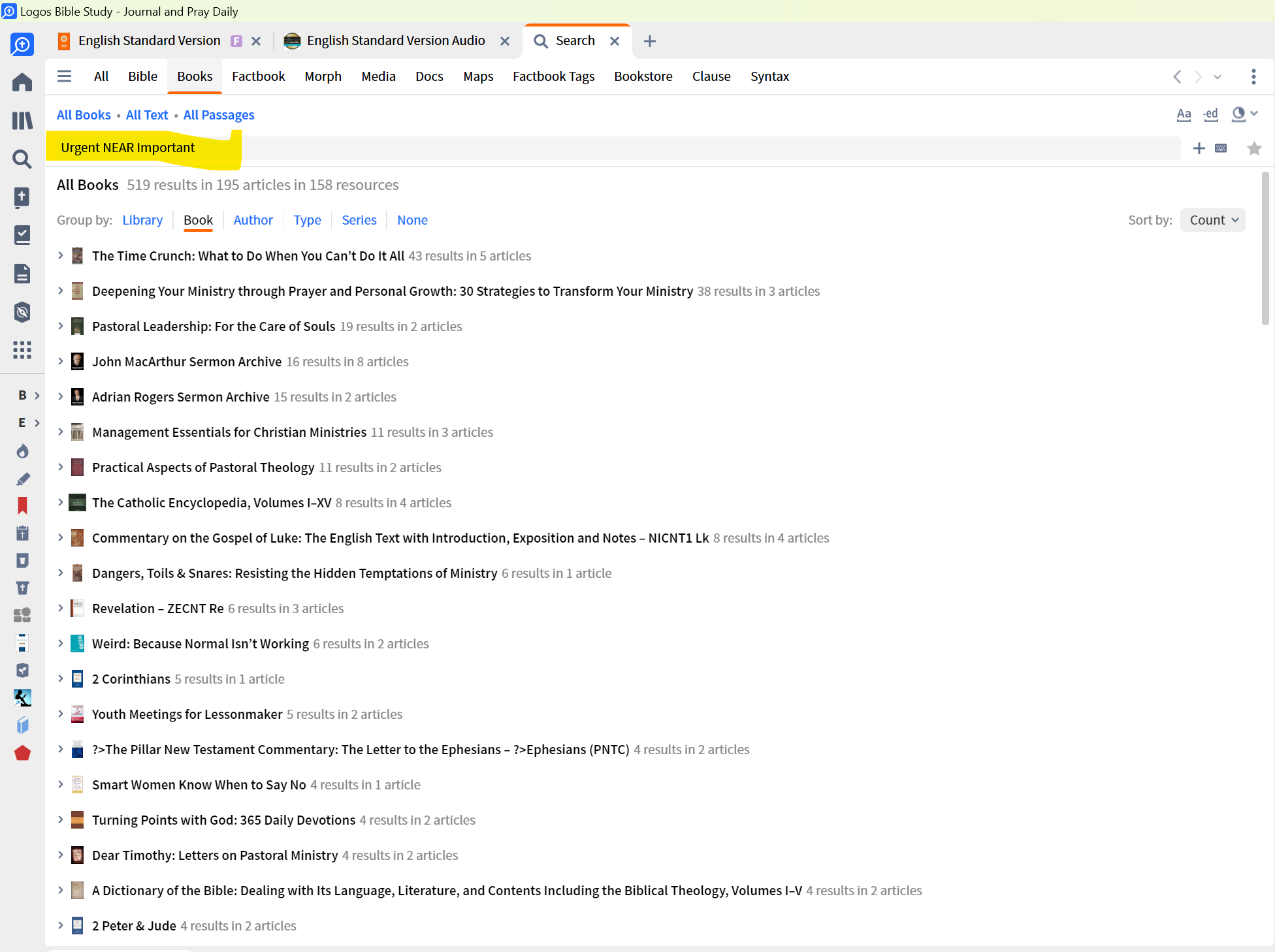Image resolution: width=1275 pixels, height=952 pixels.
Task: Group results by Author
Action: coord(253,220)
